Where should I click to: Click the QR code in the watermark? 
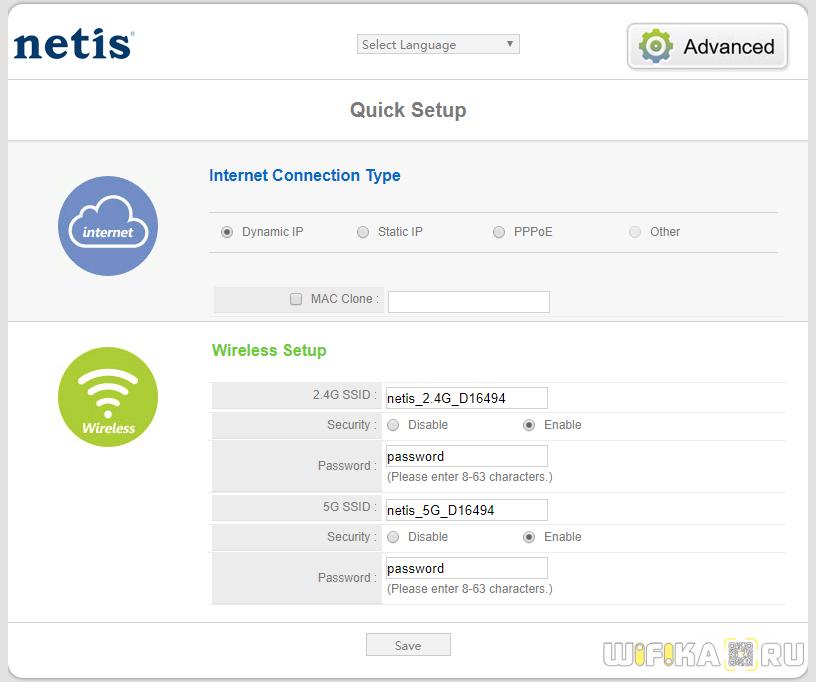pos(741,653)
